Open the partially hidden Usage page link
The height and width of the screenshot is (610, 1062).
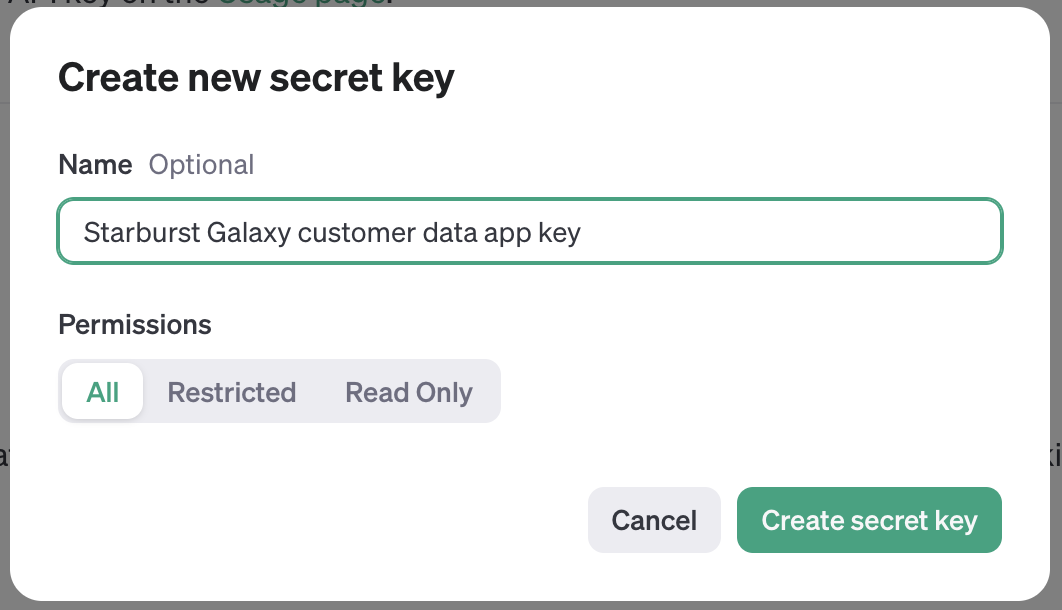tap(300, 3)
